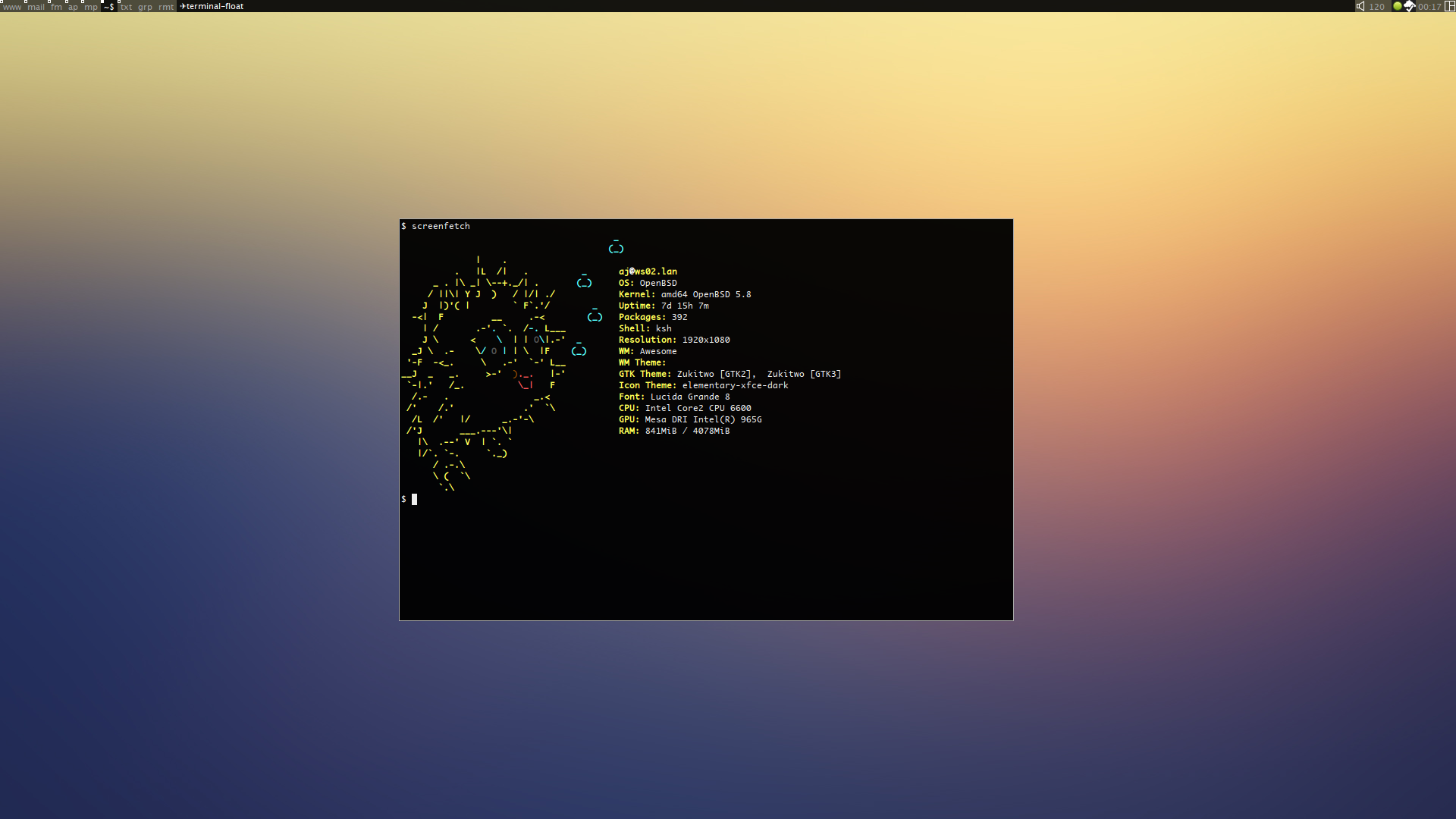Switch to the txt tag

coord(126,6)
